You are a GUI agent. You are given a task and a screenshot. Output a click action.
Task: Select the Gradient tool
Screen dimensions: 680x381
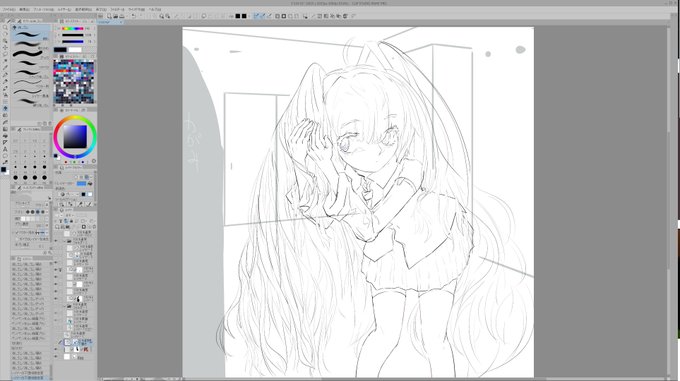5,129
